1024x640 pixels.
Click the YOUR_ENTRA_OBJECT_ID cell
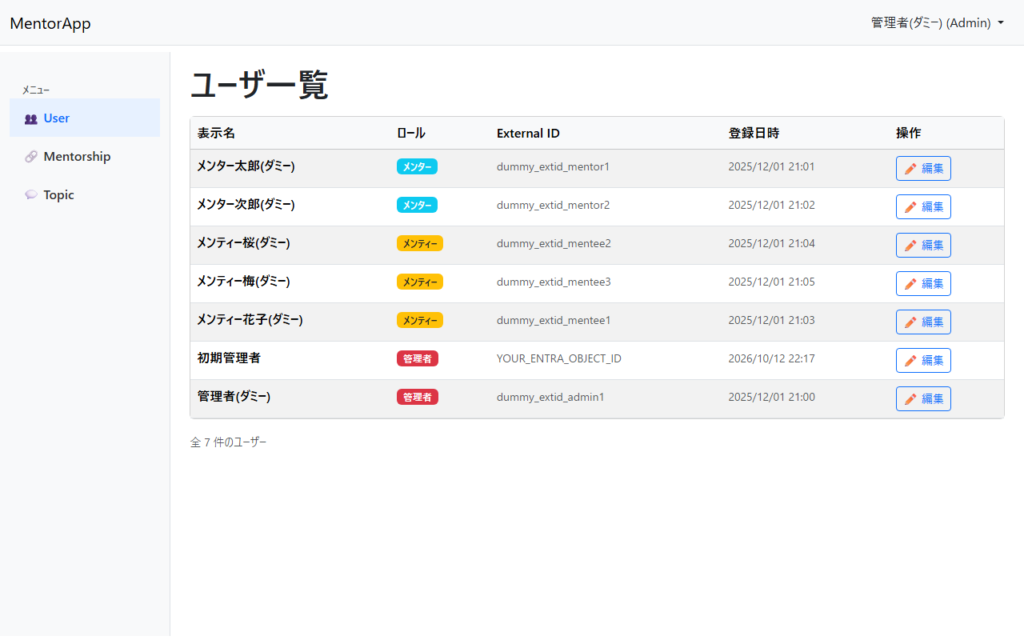coord(559,359)
